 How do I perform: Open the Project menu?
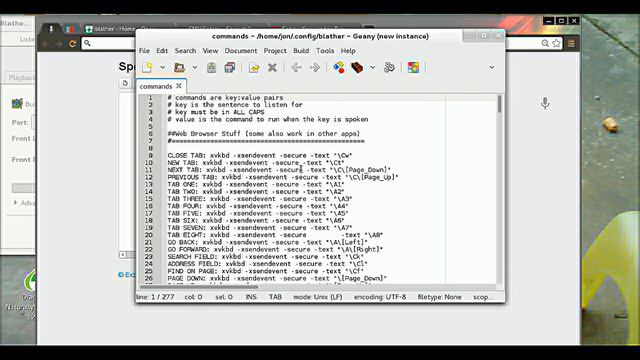click(x=275, y=51)
